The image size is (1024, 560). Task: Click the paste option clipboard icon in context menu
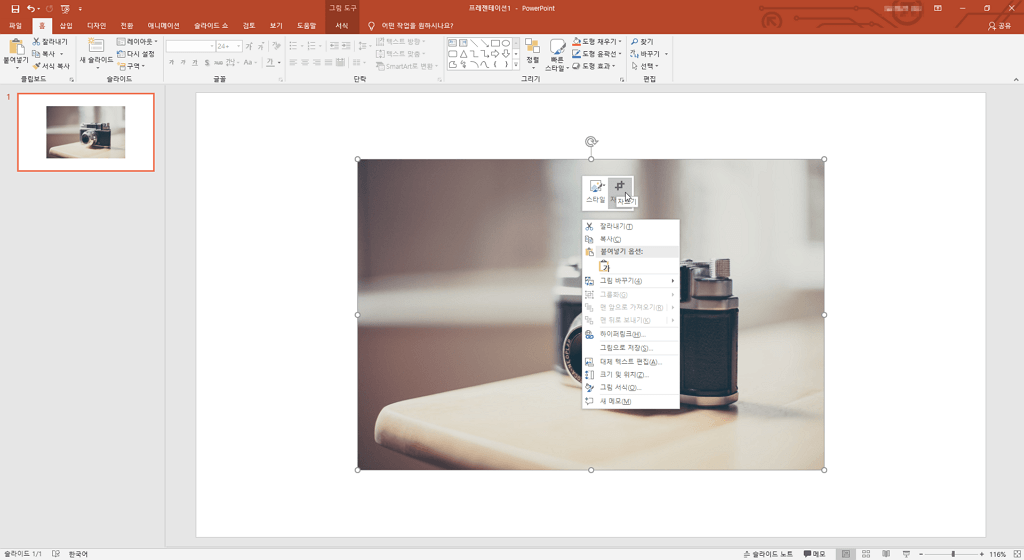[605, 266]
